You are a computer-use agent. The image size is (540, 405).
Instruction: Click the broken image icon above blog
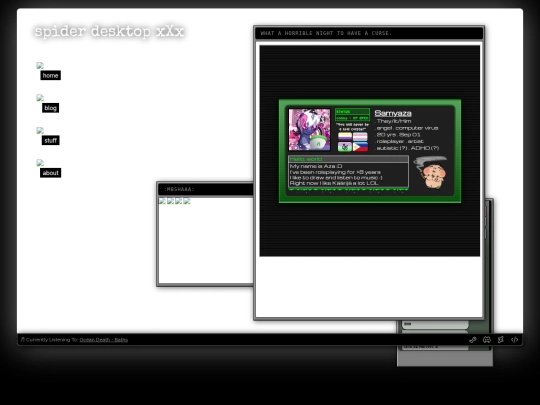tap(40, 98)
